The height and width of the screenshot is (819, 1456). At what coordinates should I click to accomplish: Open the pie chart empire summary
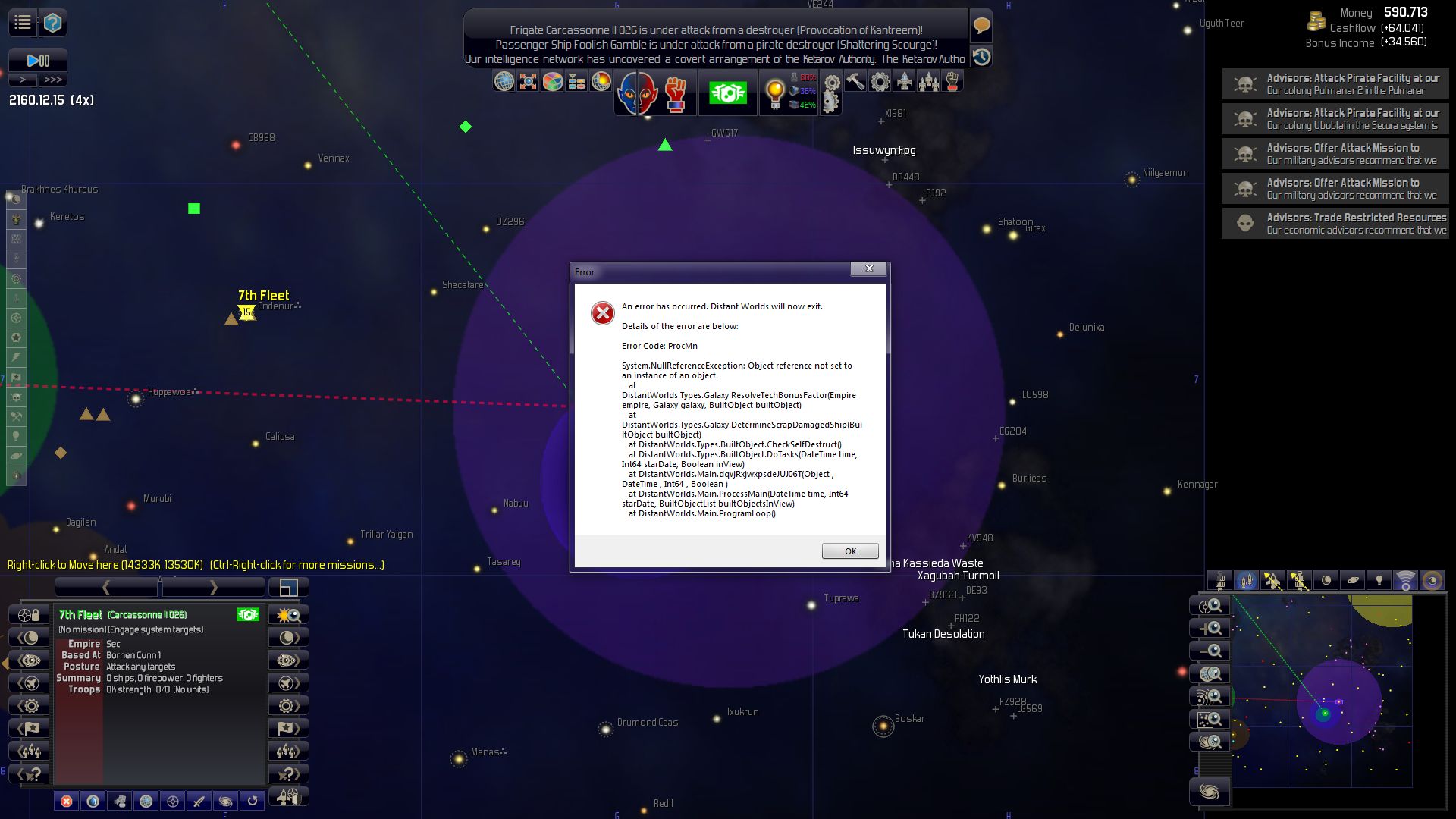pos(553,81)
